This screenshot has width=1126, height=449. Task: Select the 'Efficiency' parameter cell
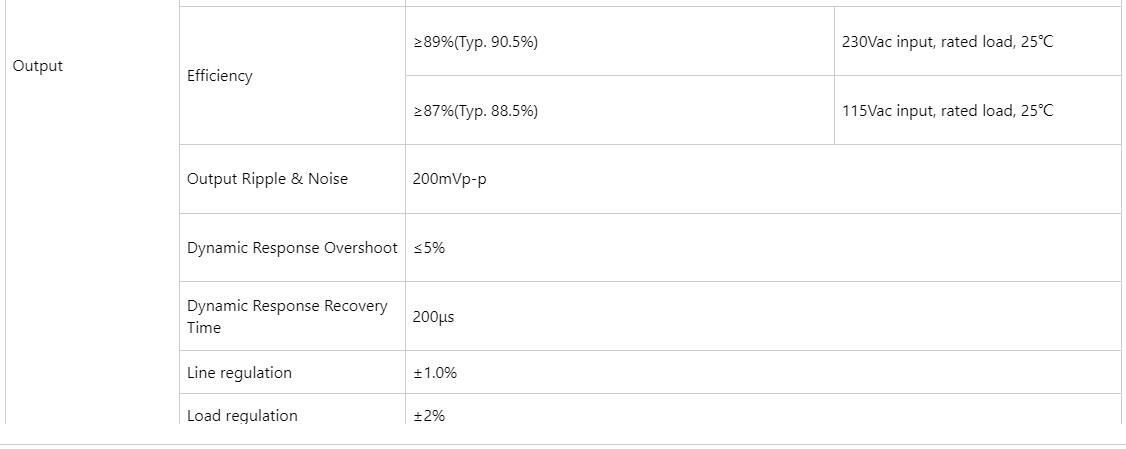(220, 76)
